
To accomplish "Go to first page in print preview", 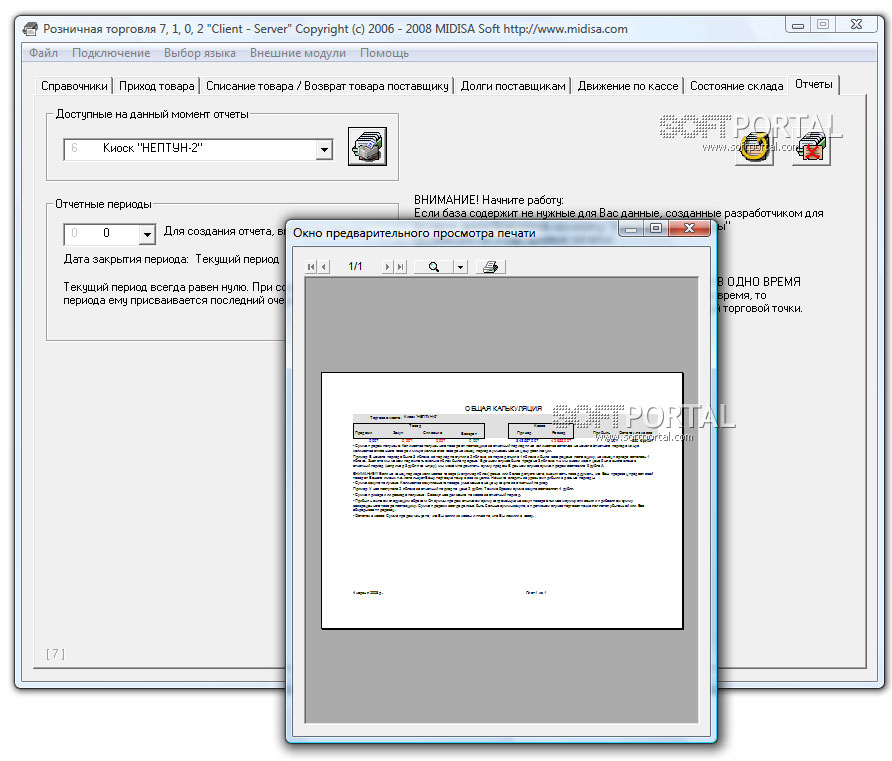I will (311, 267).
